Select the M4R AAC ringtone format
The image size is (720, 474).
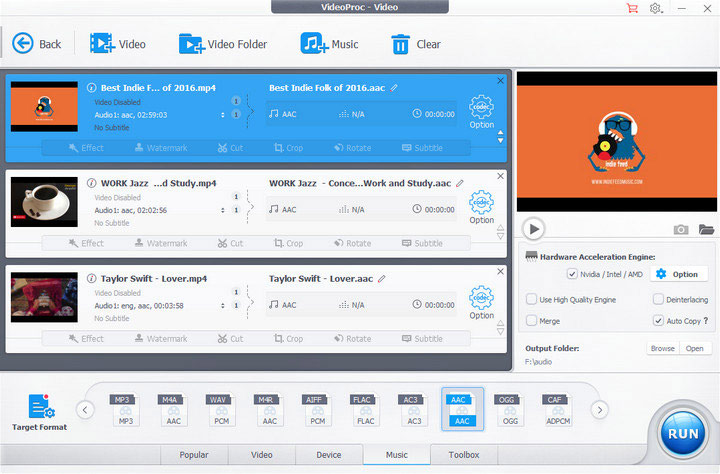coord(270,409)
